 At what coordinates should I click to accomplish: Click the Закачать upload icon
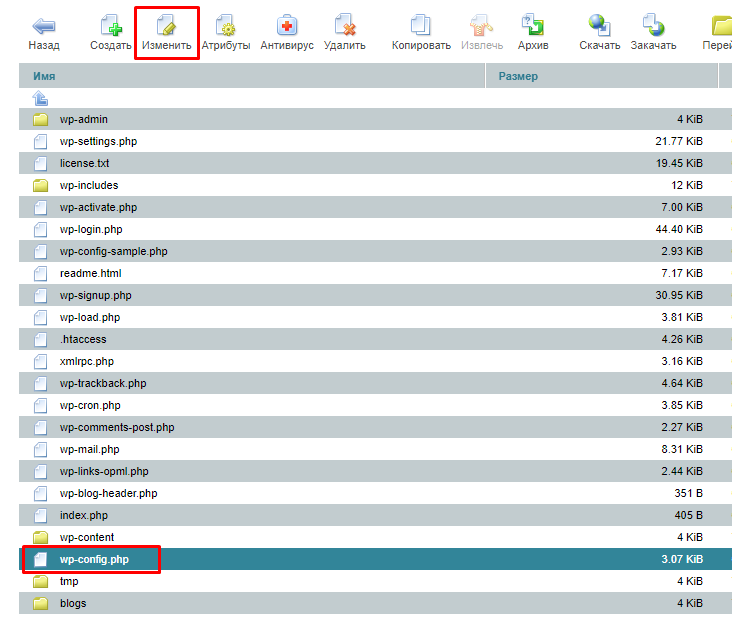pyautogui.click(x=653, y=25)
